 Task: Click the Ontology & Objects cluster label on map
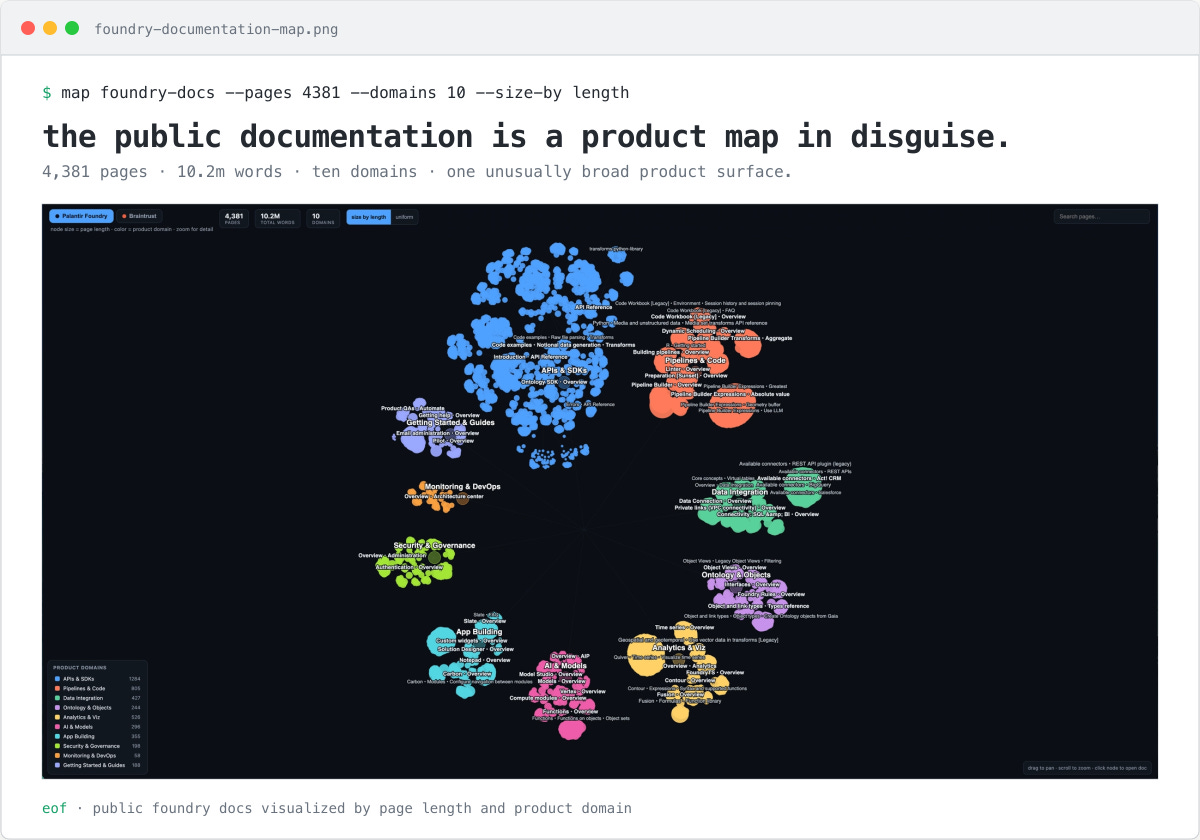click(x=736, y=575)
